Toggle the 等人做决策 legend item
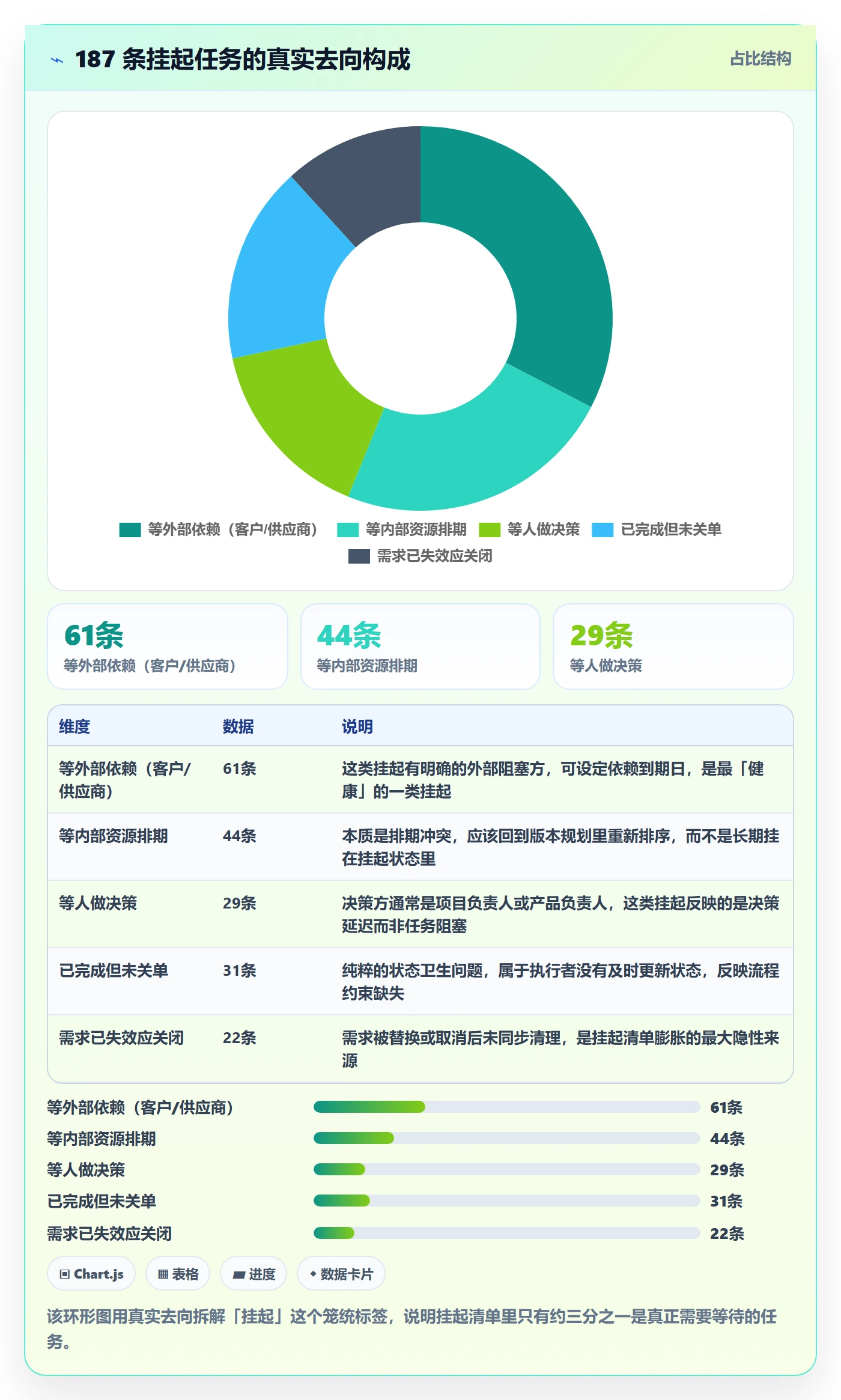841x1400 pixels. pos(529,530)
